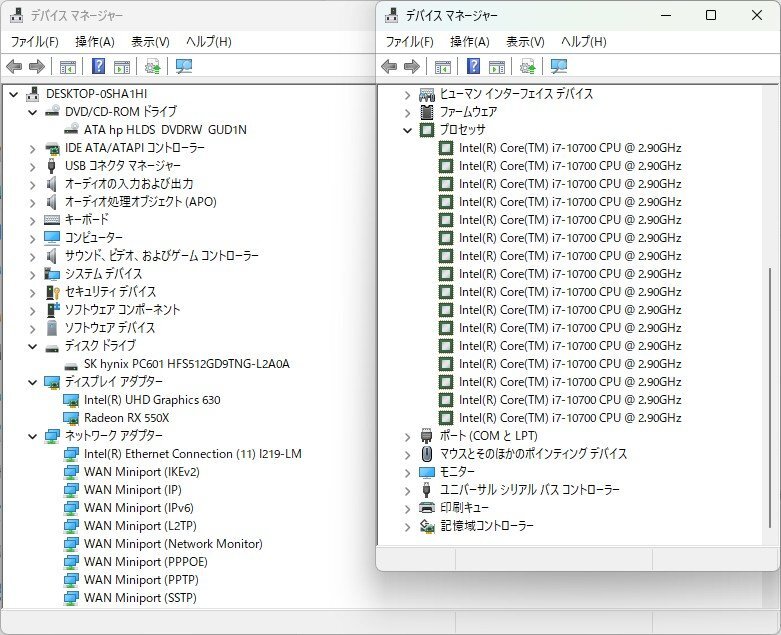Viewport: 781px width, 635px height.
Task: Select the SK hynix PC601 disk drive
Action: (186, 364)
